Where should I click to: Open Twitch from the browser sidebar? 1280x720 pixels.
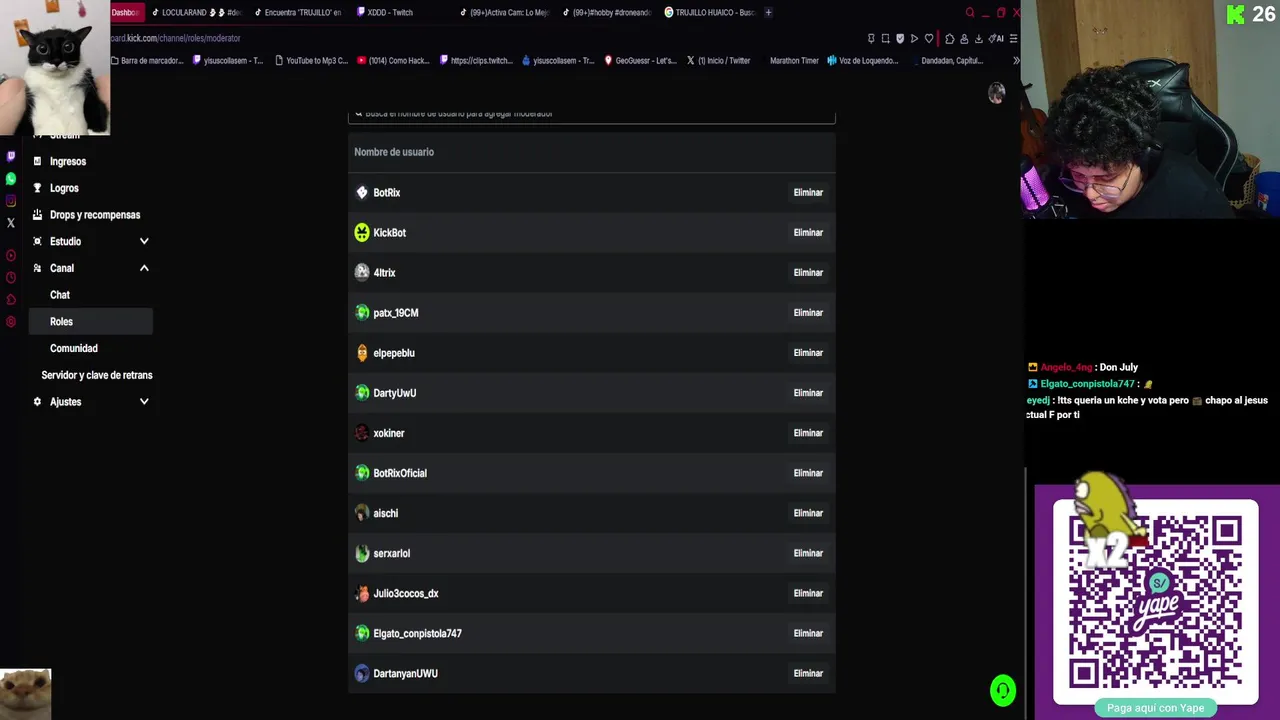pos(11,157)
